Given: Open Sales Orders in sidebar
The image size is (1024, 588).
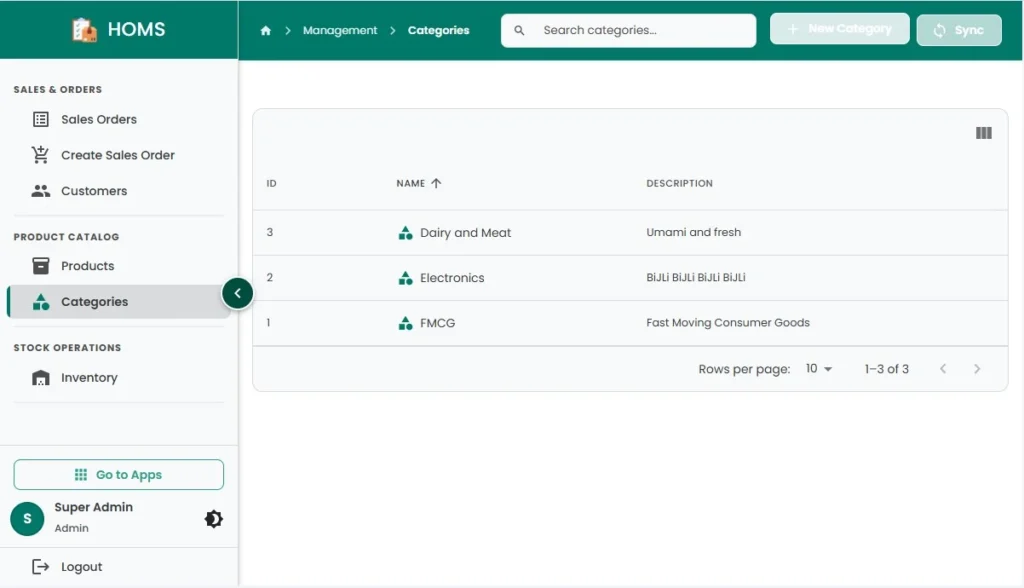Looking at the screenshot, I should tap(98, 119).
